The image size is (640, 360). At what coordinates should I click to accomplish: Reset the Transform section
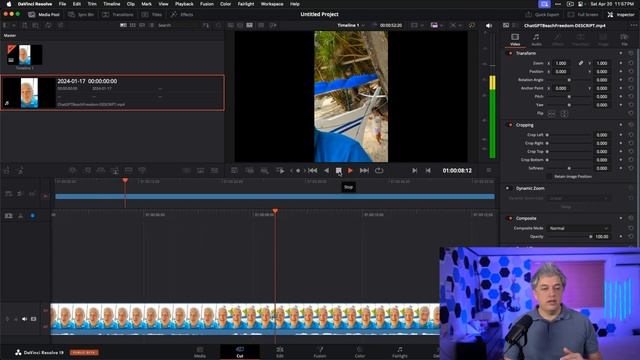tap(631, 53)
